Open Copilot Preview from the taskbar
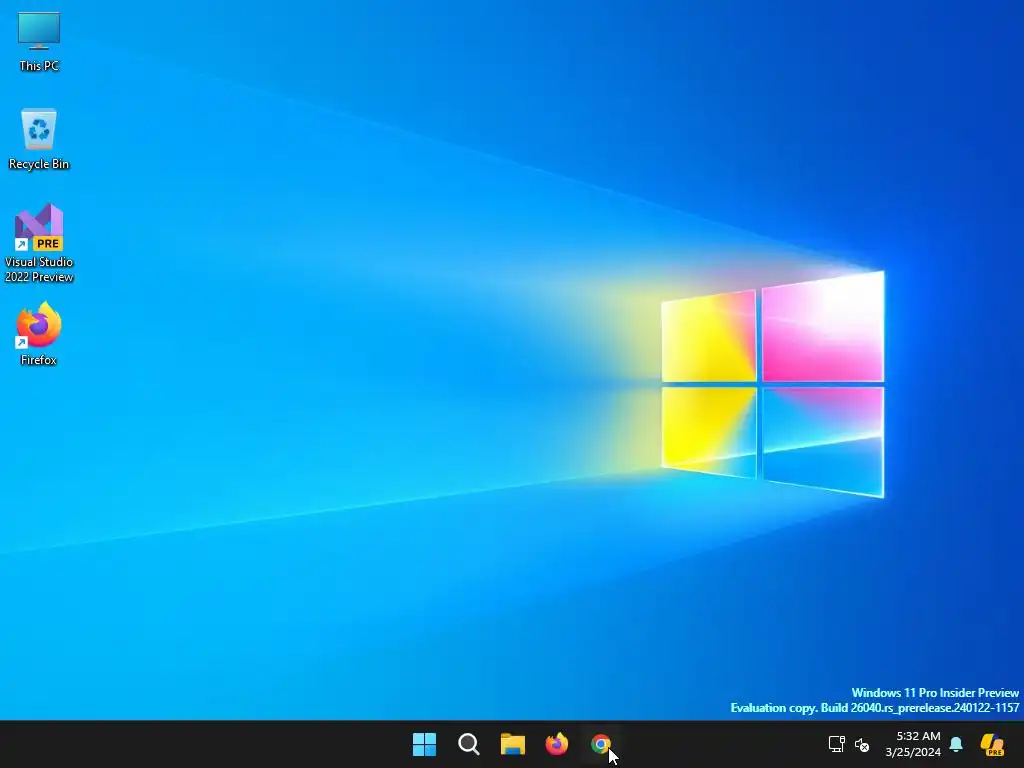Viewport: 1024px width, 768px height. coord(992,744)
